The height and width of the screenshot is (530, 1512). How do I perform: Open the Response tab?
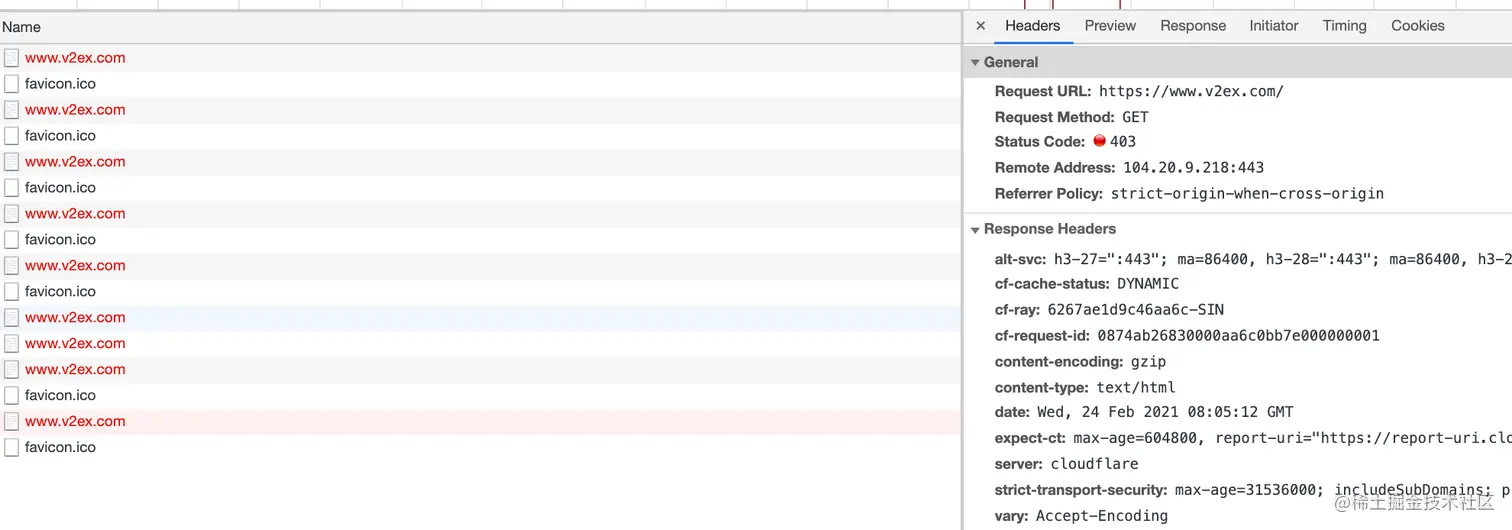(1192, 26)
